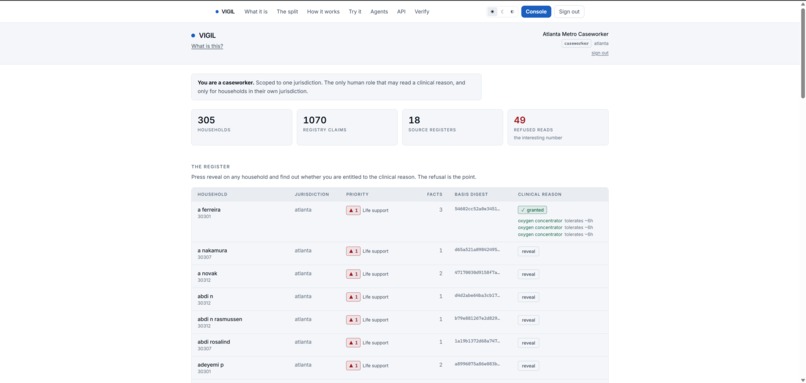Click the priority 1 badge in abdi n row

tap(353, 297)
